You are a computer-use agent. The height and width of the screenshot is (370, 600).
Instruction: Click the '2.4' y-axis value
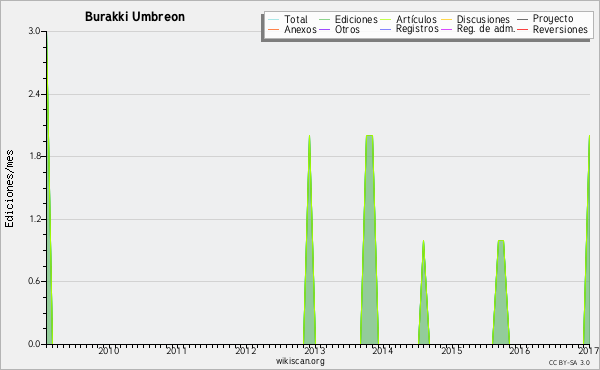pyautogui.click(x=34, y=94)
